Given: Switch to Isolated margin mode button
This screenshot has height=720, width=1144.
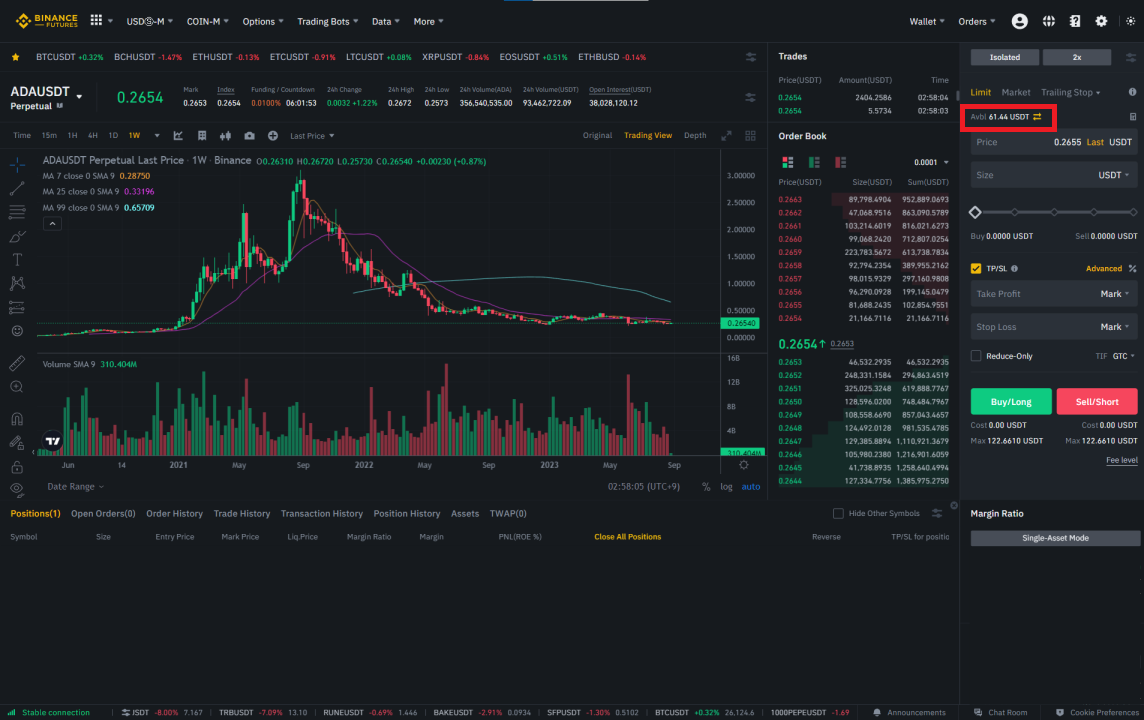Looking at the screenshot, I should (1005, 57).
